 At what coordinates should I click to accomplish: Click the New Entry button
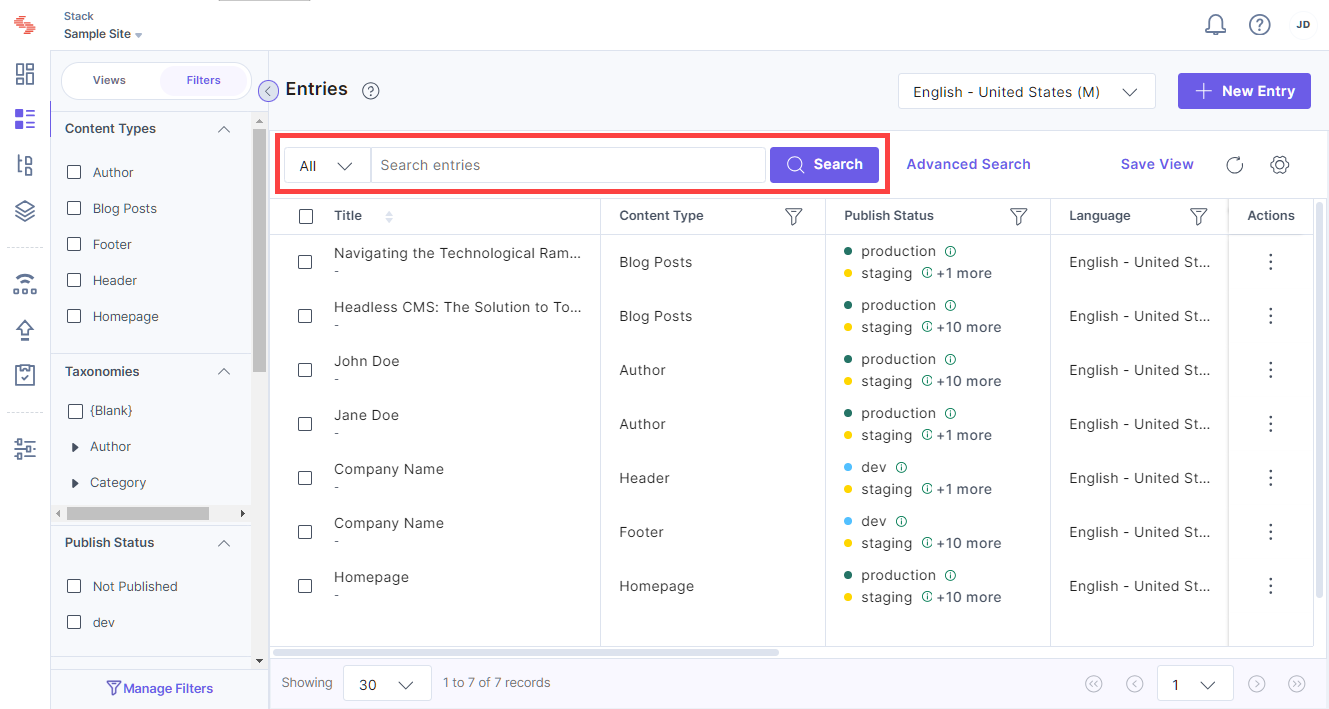pos(1244,91)
